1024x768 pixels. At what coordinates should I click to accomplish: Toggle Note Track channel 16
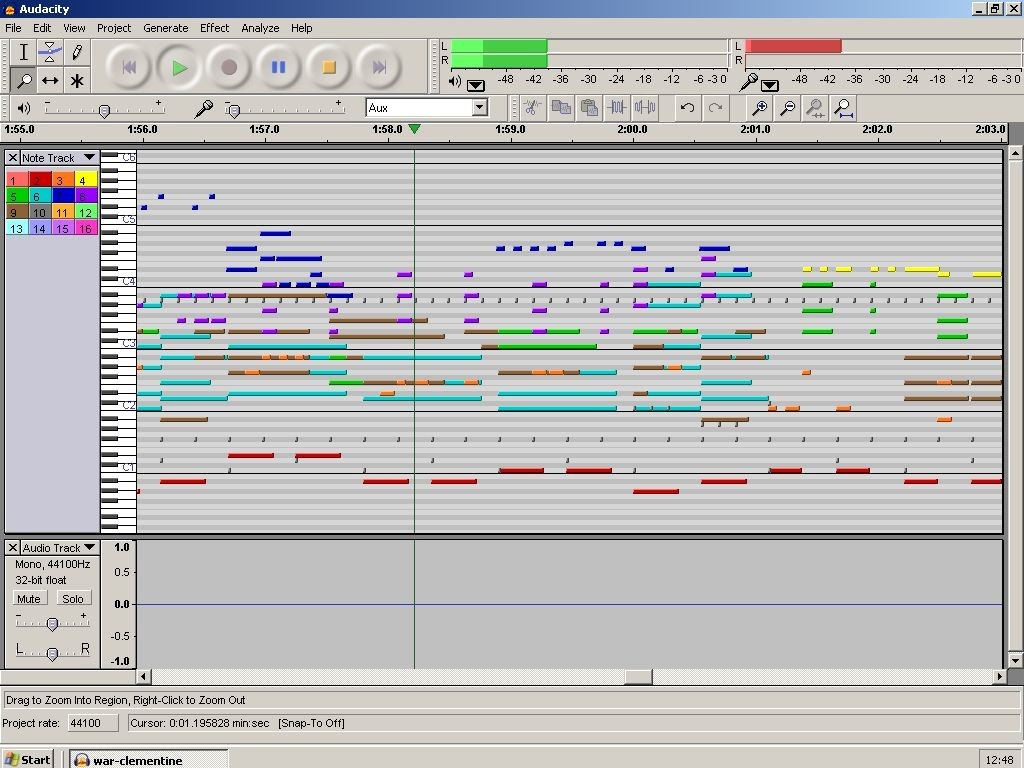(86, 228)
